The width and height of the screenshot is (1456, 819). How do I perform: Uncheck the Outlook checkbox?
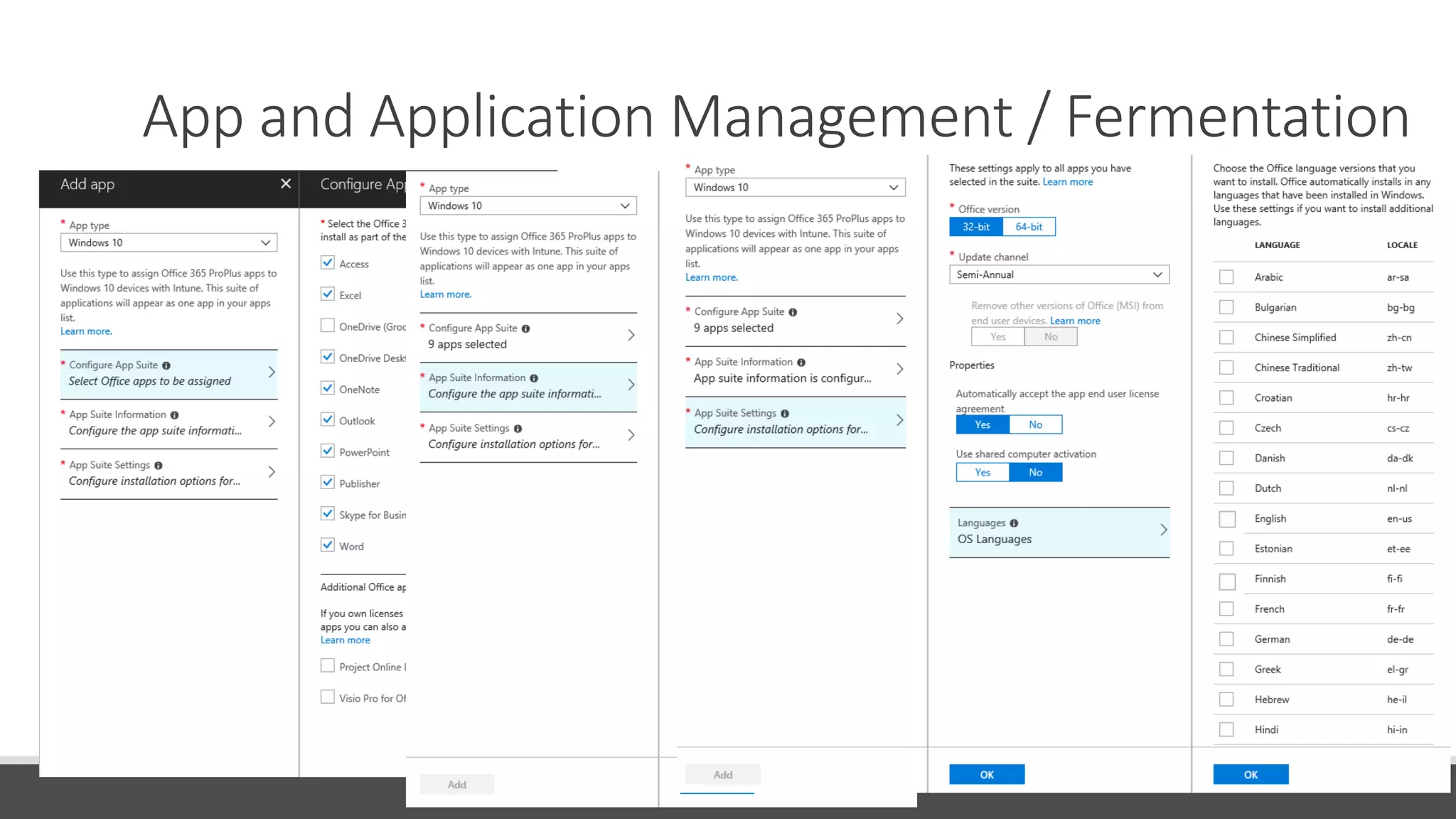[328, 419]
